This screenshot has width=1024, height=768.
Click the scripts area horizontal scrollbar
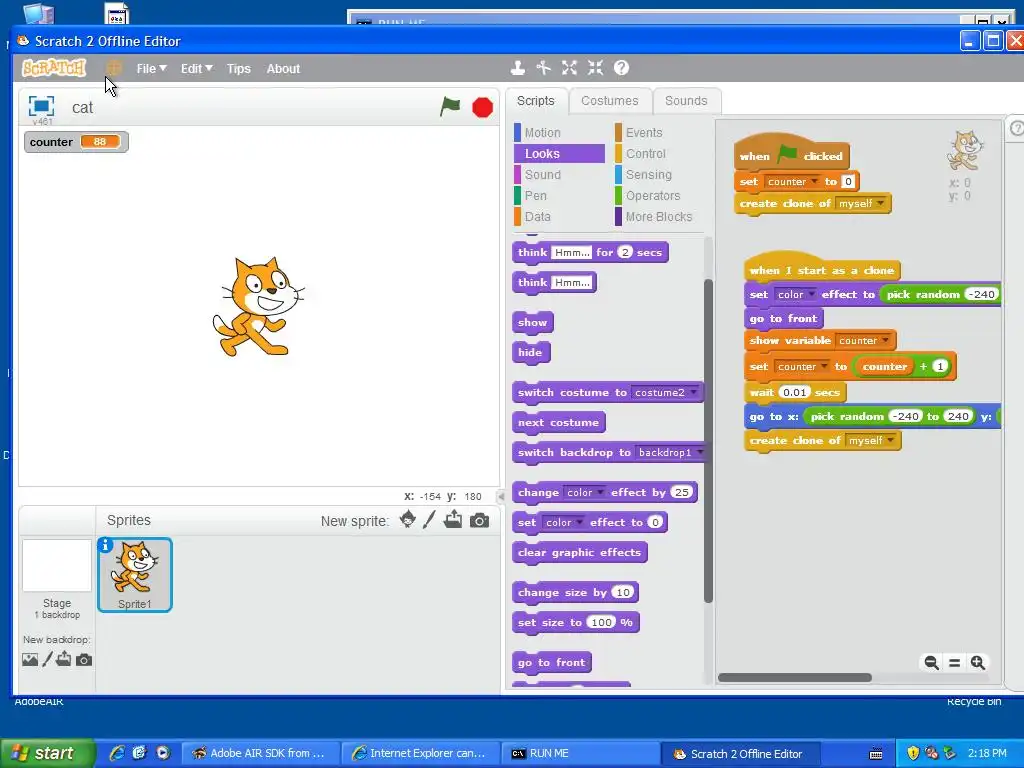click(x=795, y=677)
